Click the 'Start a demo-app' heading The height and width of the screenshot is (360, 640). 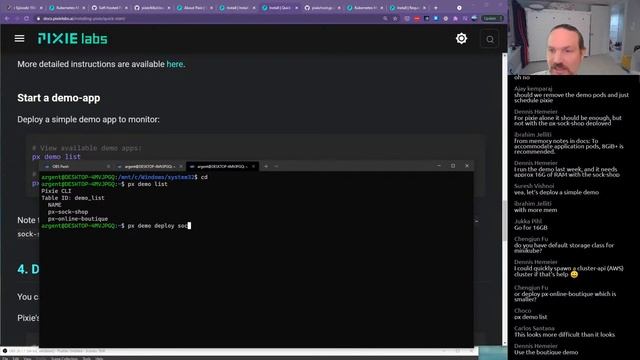[x=58, y=98]
